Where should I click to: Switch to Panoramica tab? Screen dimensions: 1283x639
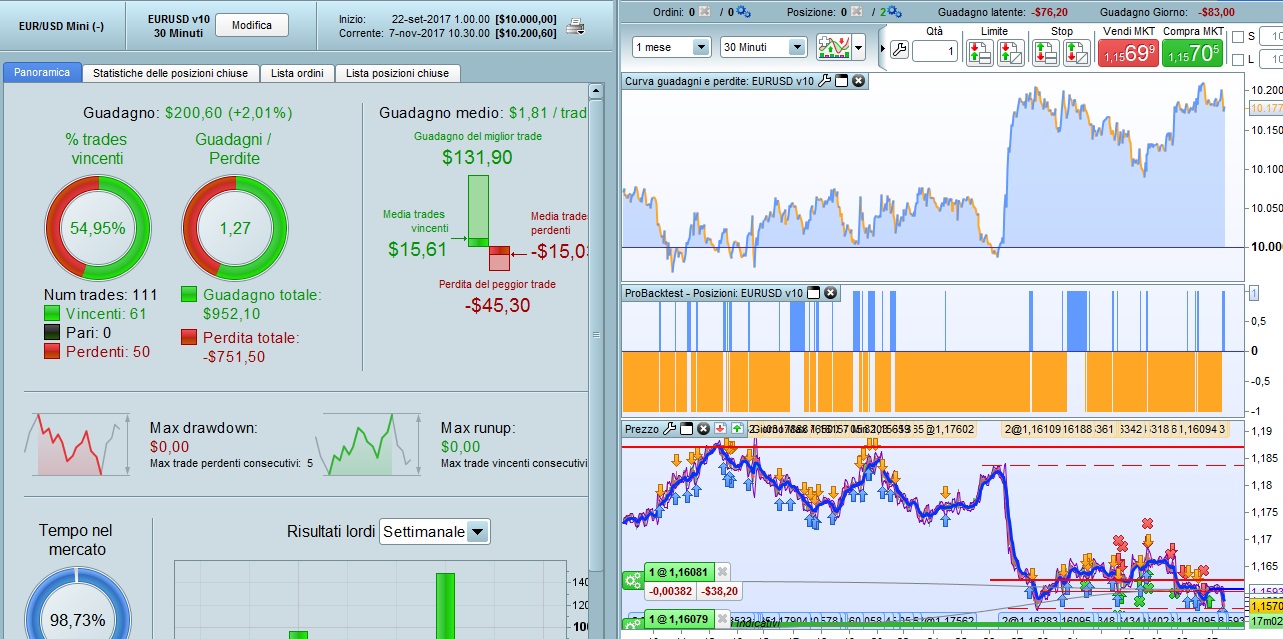pos(42,73)
